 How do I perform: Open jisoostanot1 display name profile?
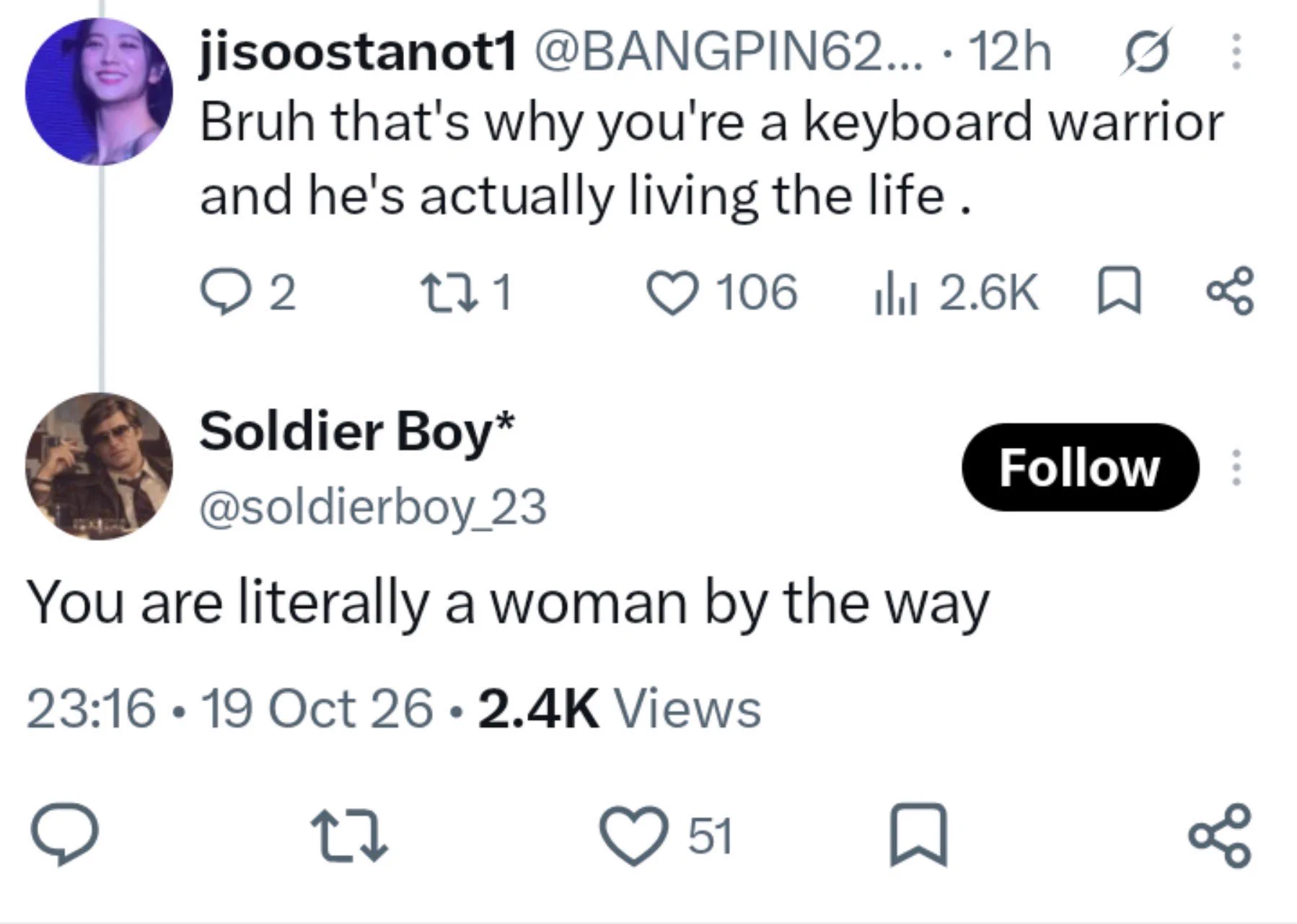(359, 52)
